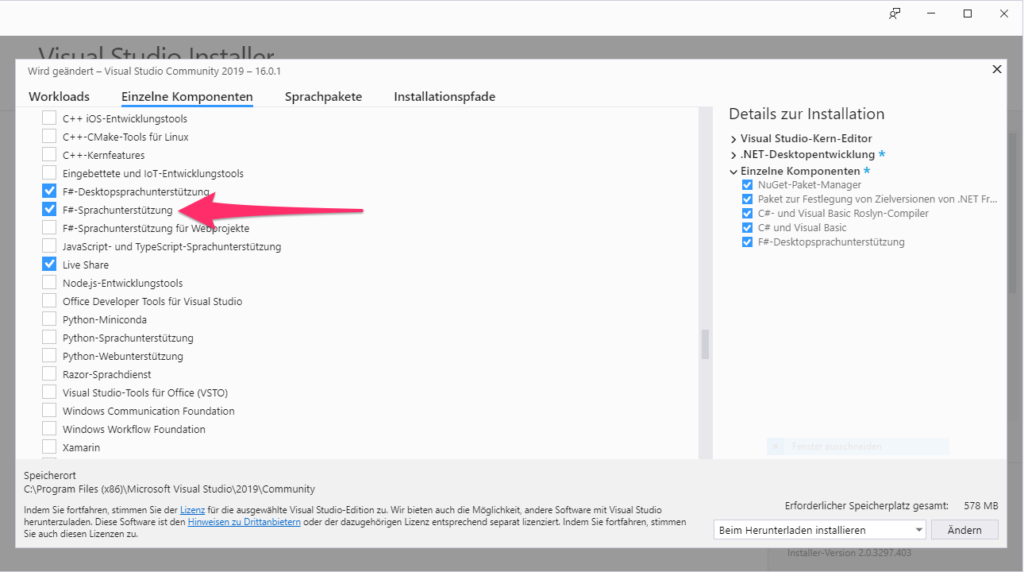
Task: Tick the Python-Miniconda checkbox
Action: 49,319
